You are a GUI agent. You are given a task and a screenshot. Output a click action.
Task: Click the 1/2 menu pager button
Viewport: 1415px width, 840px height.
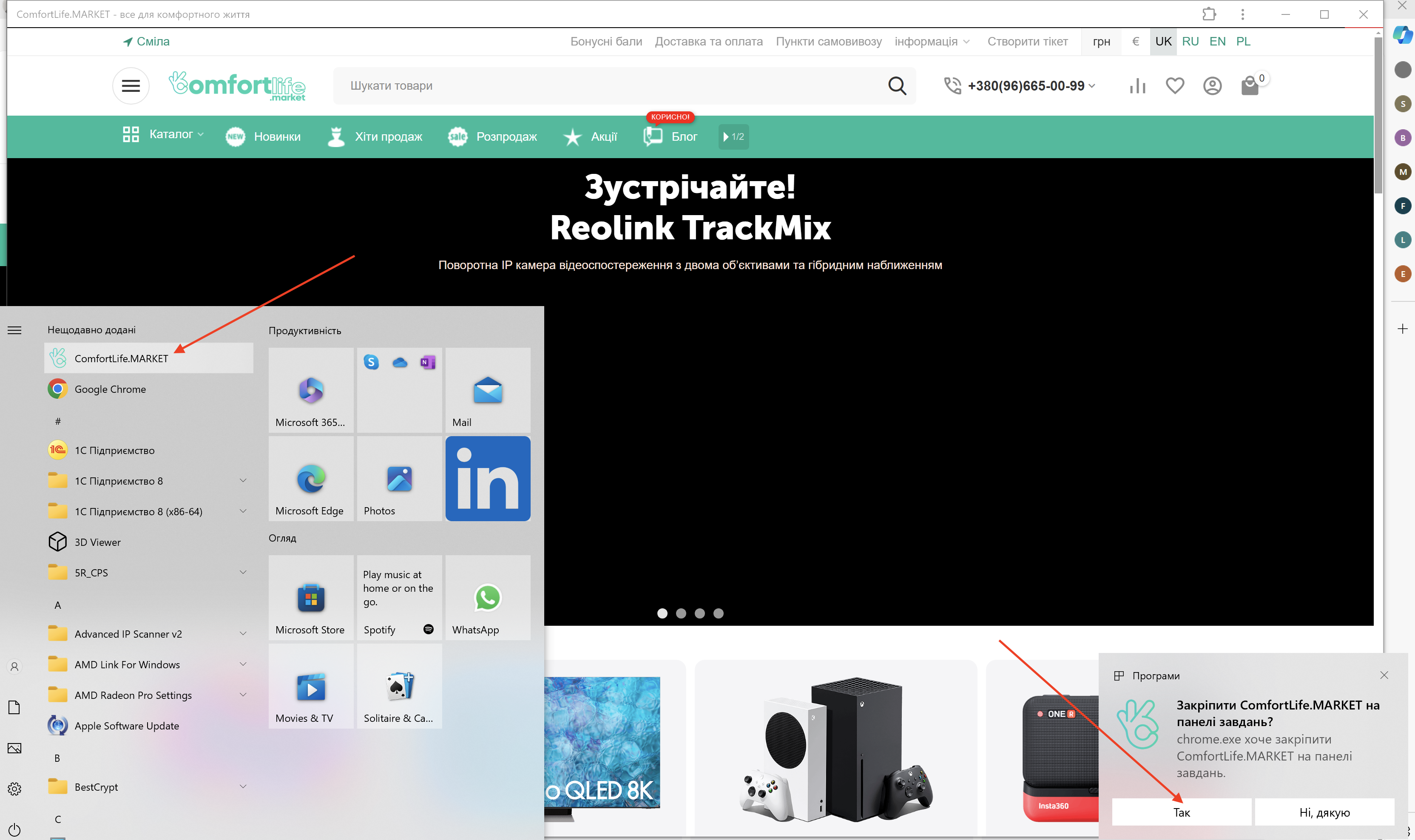[733, 136]
